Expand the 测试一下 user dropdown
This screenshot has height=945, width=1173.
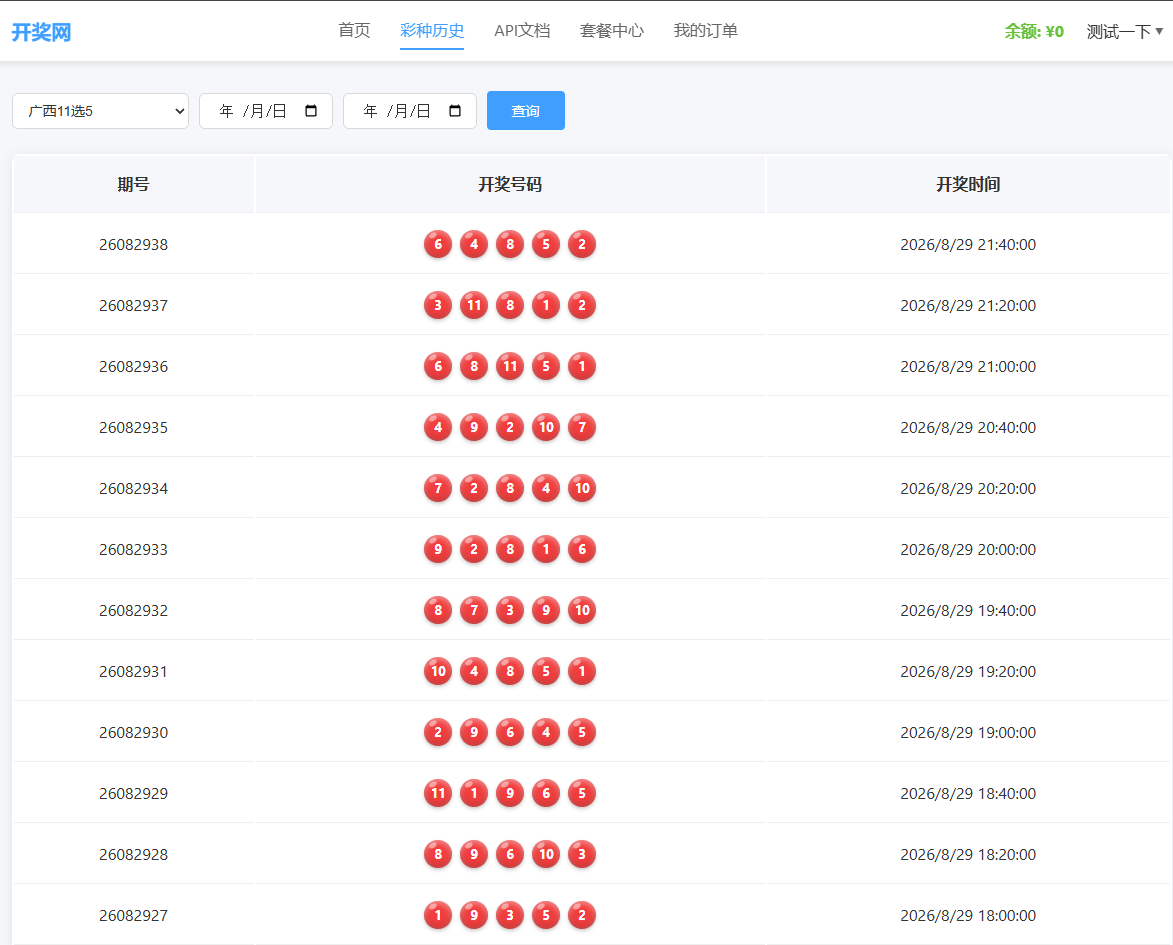[x=1124, y=31]
